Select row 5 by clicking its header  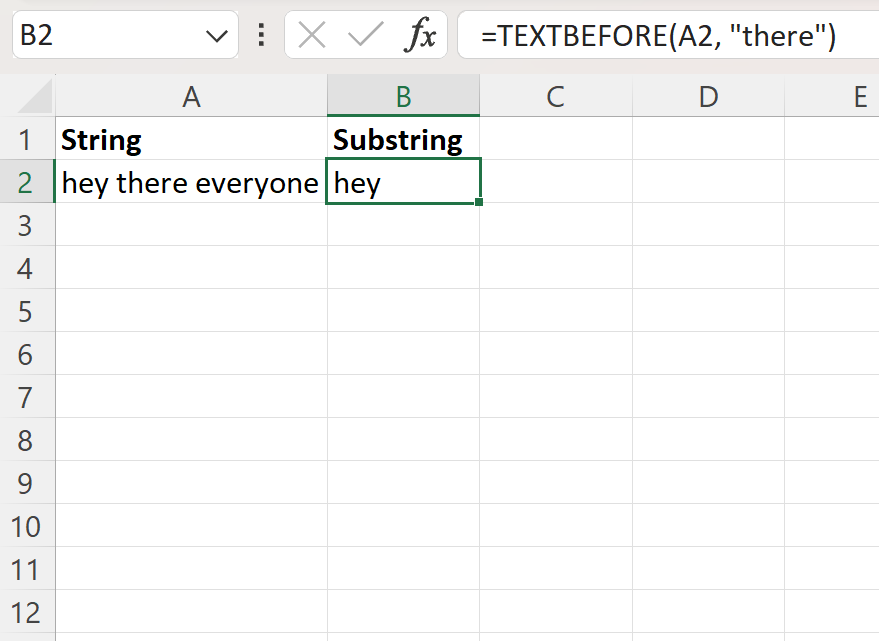27,312
